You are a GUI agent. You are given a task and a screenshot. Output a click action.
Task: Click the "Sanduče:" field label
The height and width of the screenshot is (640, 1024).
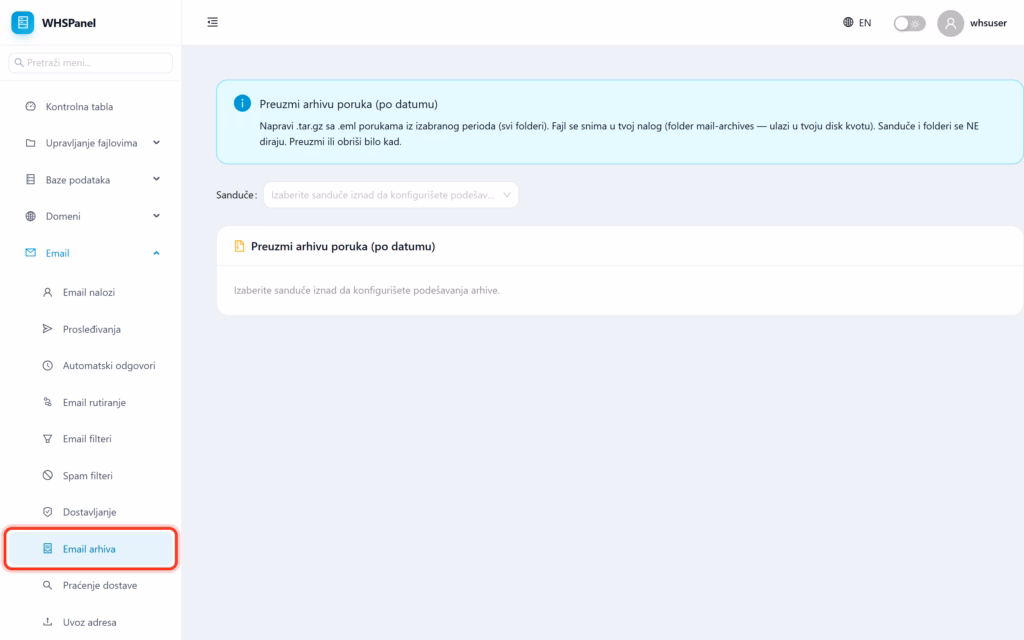click(236, 195)
